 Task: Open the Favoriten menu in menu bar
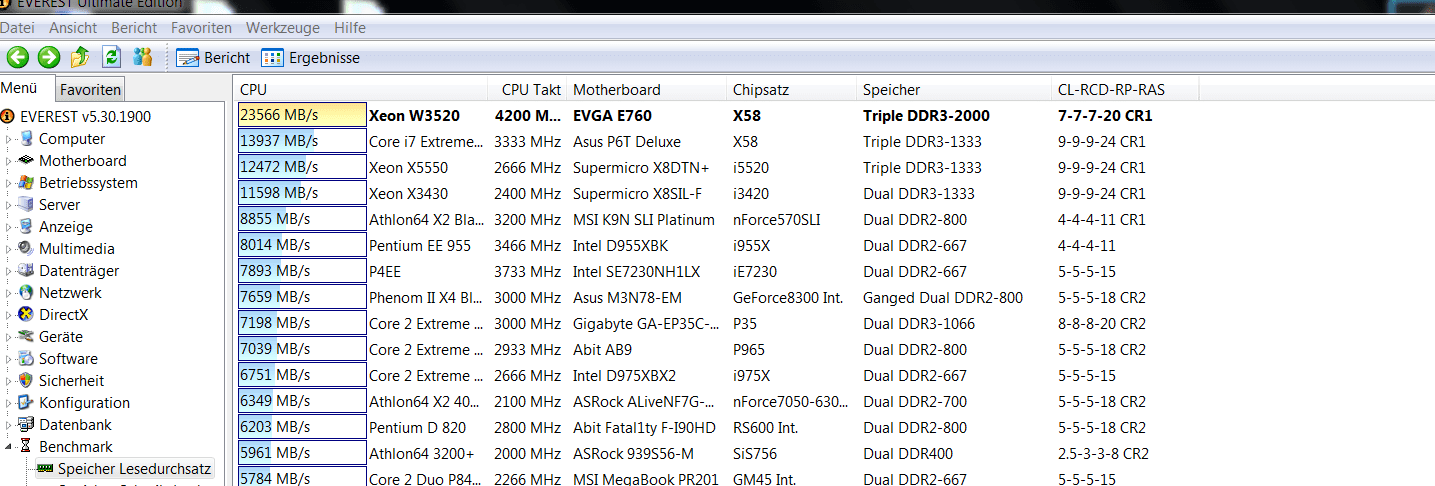click(201, 28)
